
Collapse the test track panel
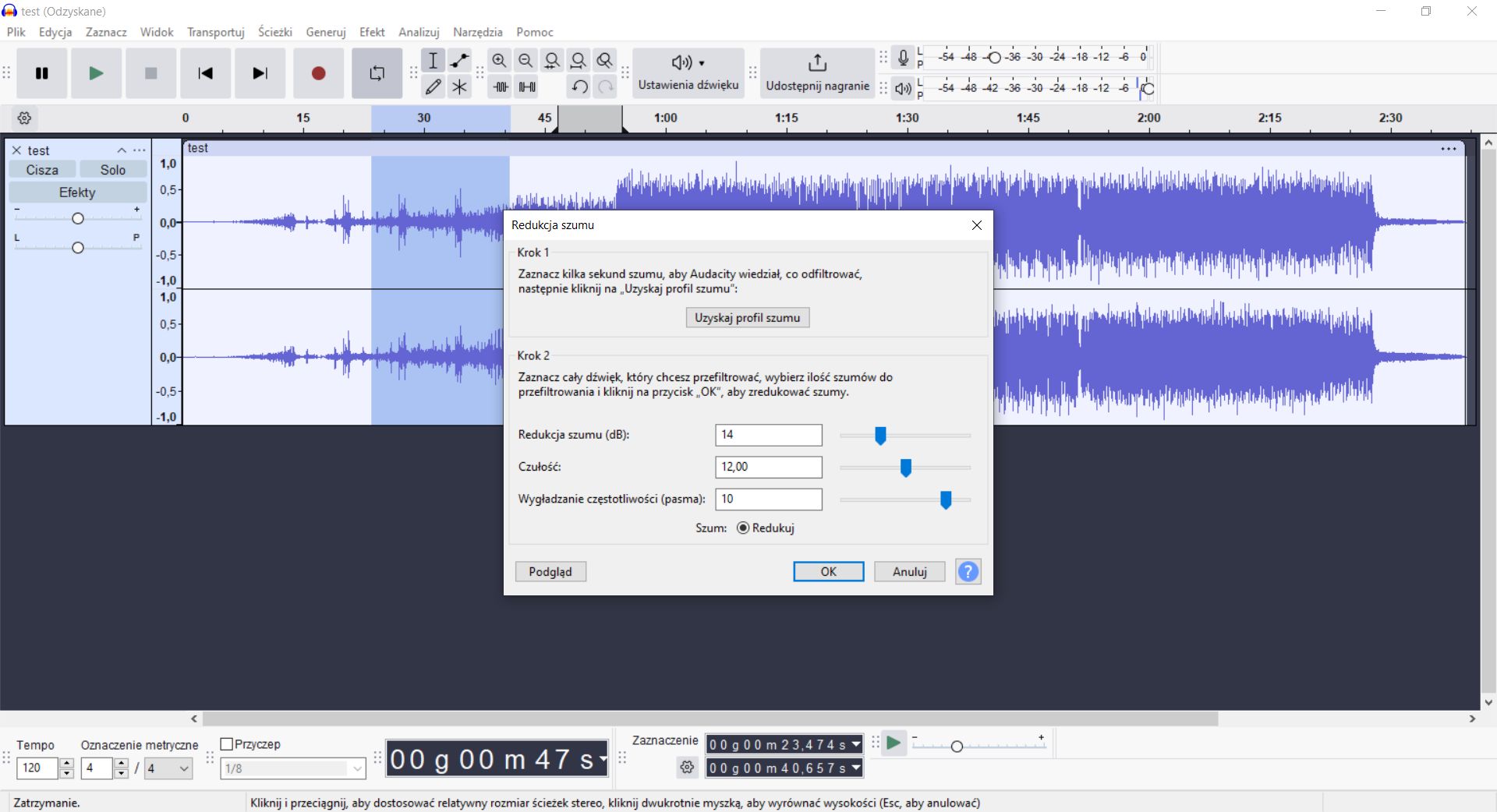122,150
